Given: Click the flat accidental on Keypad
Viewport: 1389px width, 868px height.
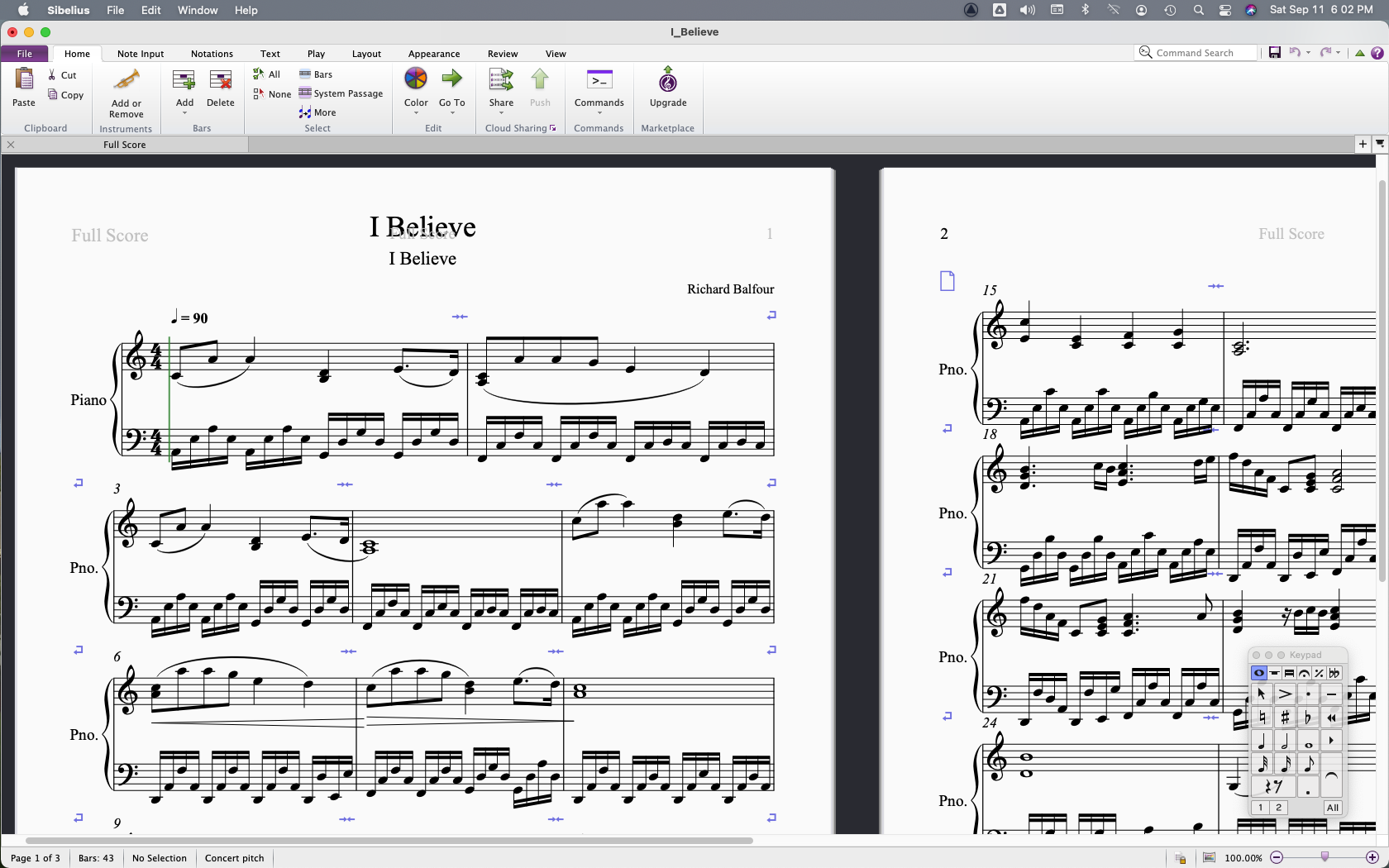Looking at the screenshot, I should coord(1308,717).
